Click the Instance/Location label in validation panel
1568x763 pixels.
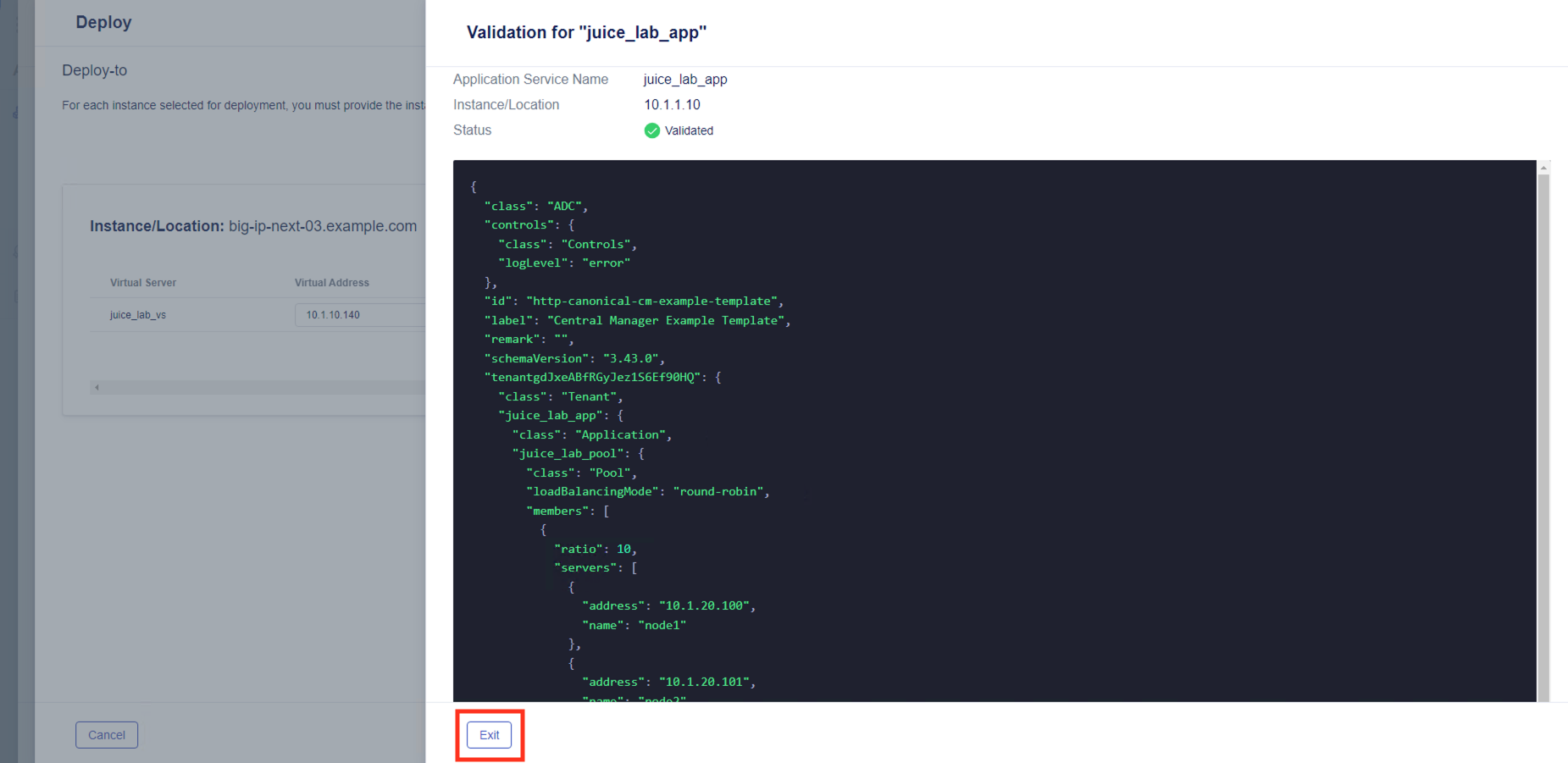click(x=506, y=105)
